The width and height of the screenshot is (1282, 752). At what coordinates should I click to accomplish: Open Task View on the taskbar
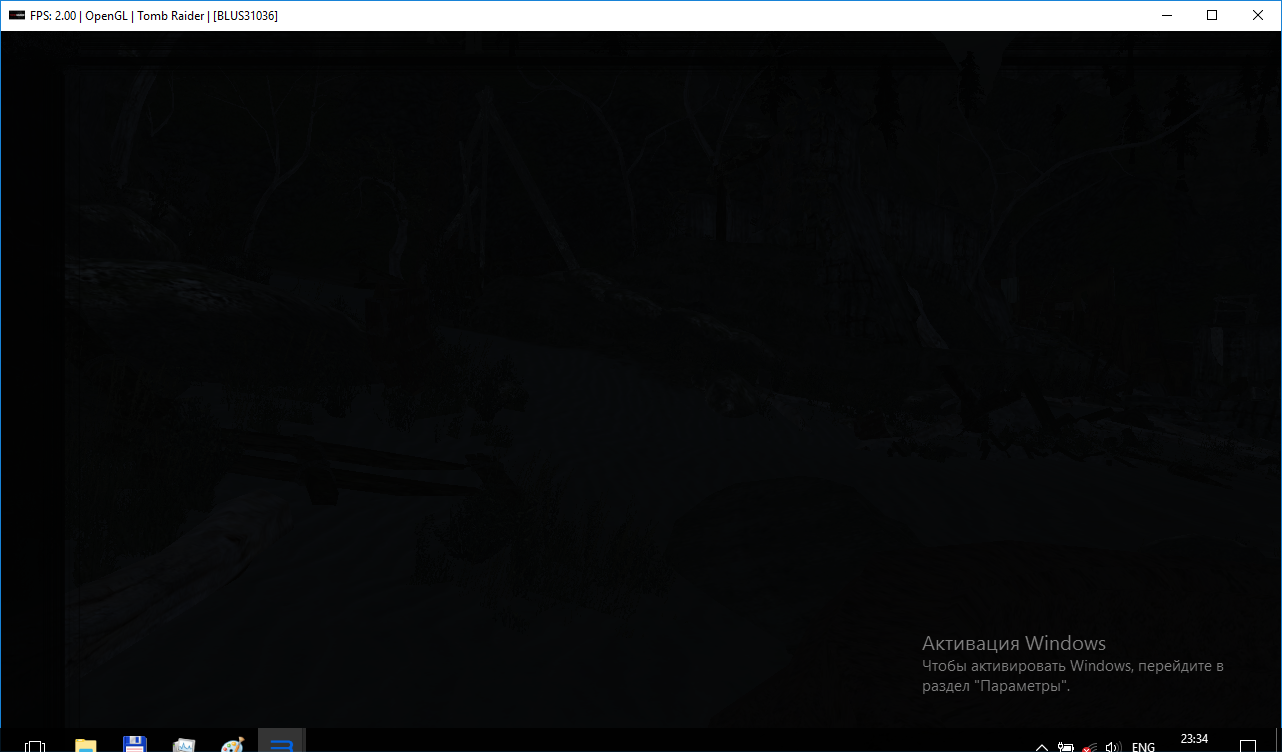coord(34,745)
